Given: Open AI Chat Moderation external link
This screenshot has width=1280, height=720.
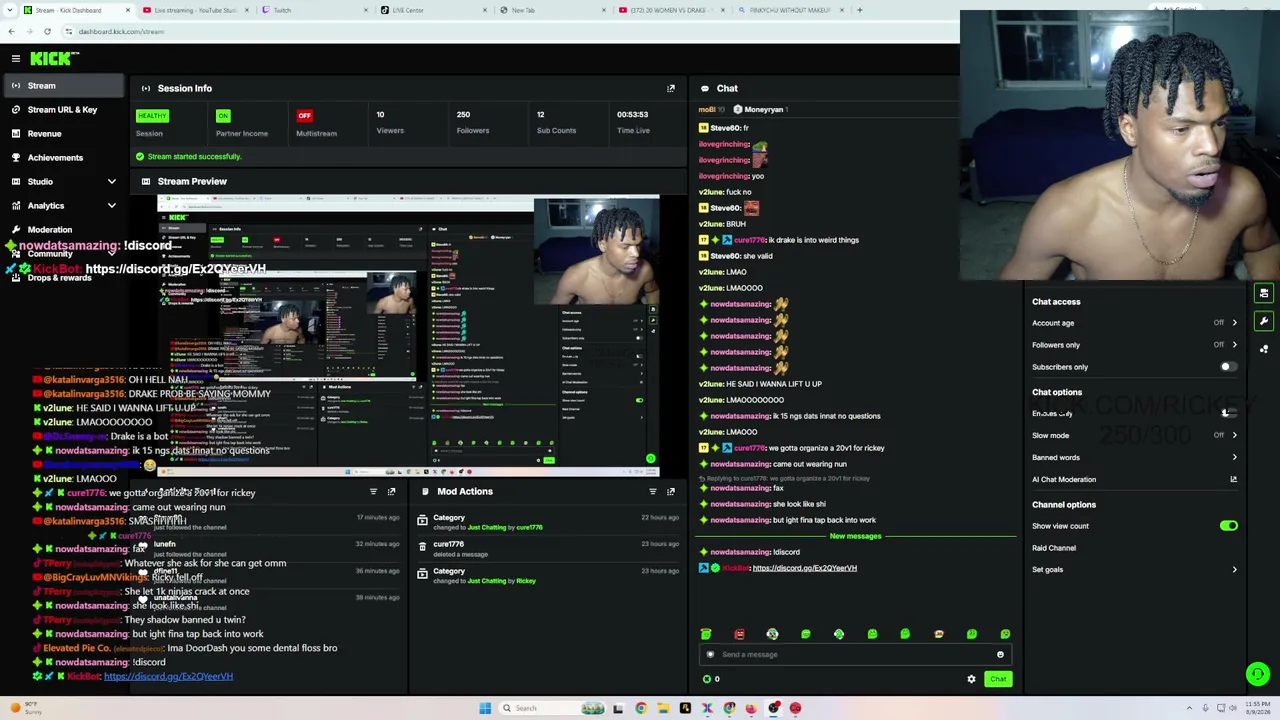Looking at the screenshot, I should click(x=1233, y=479).
